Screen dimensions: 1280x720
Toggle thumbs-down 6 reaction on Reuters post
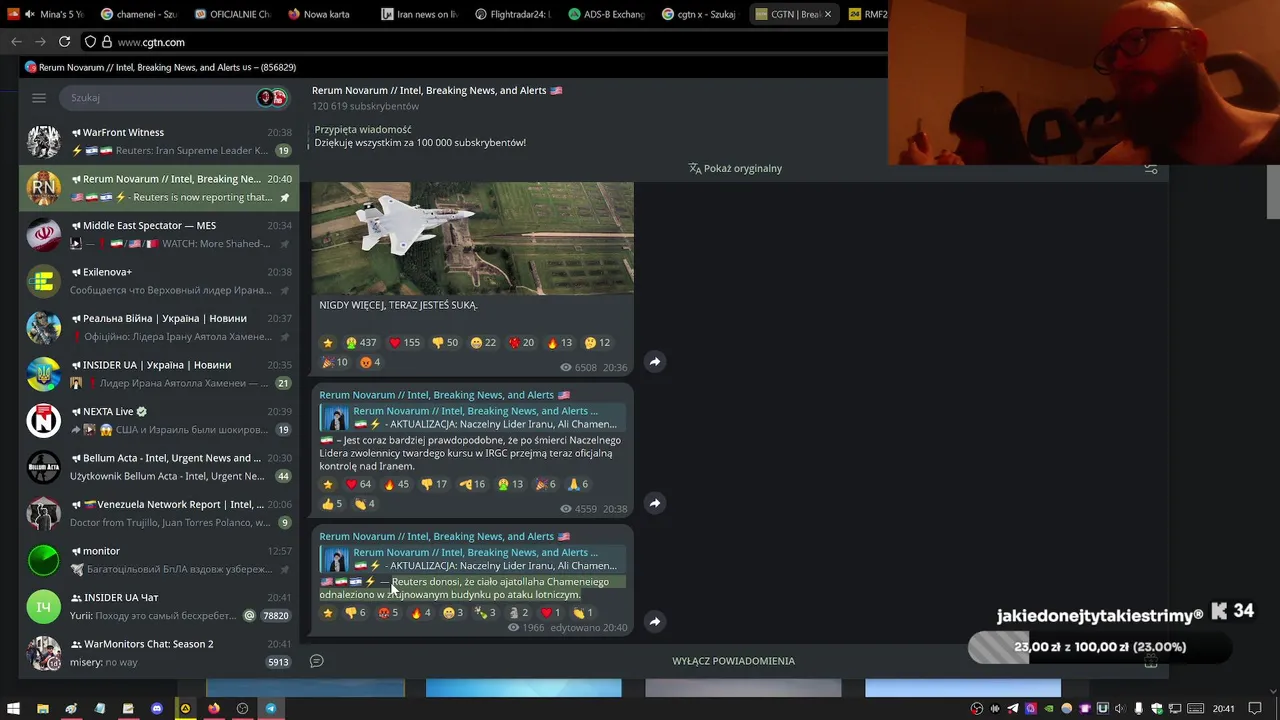[355, 613]
